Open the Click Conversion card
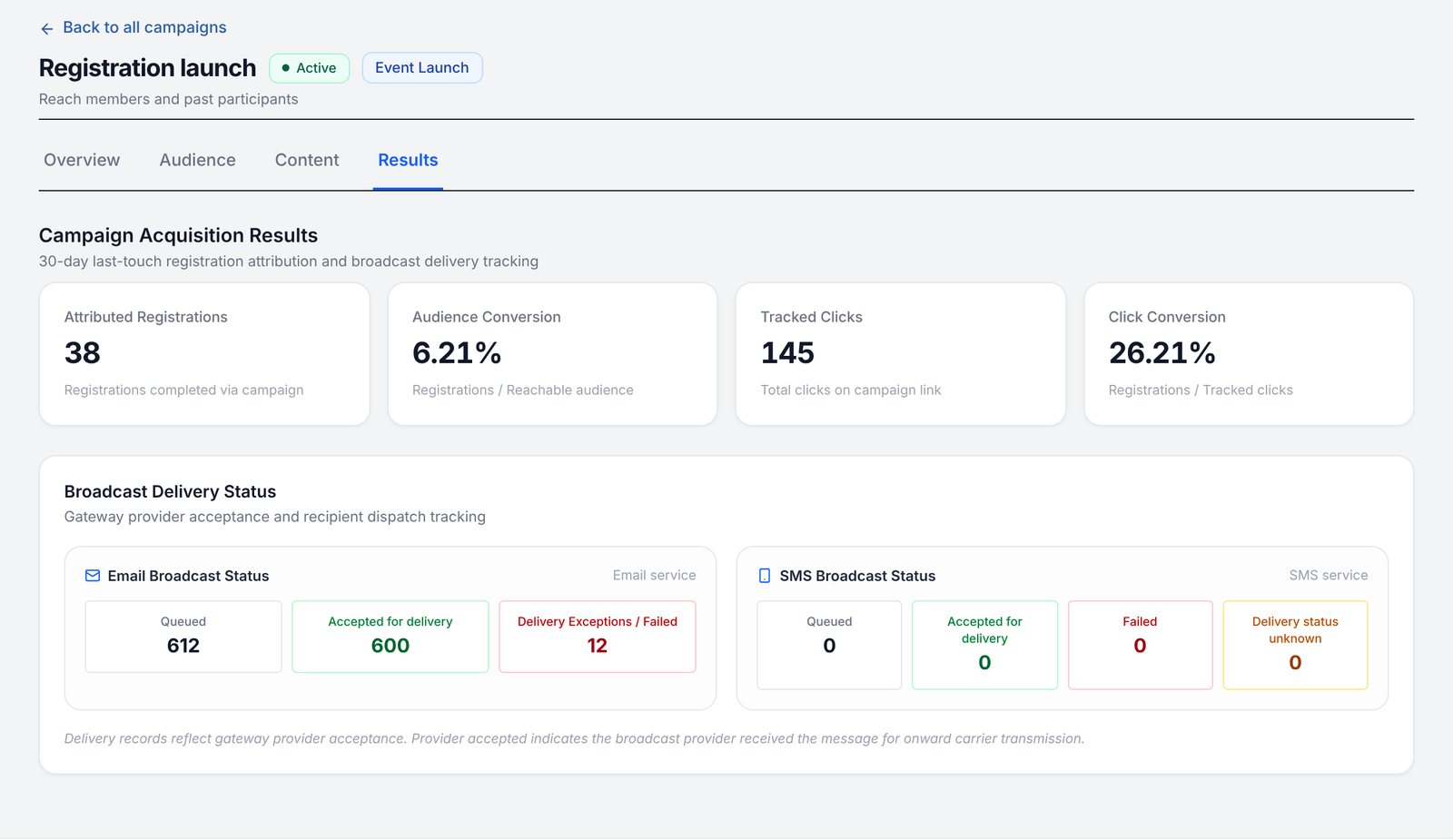 coord(1249,354)
